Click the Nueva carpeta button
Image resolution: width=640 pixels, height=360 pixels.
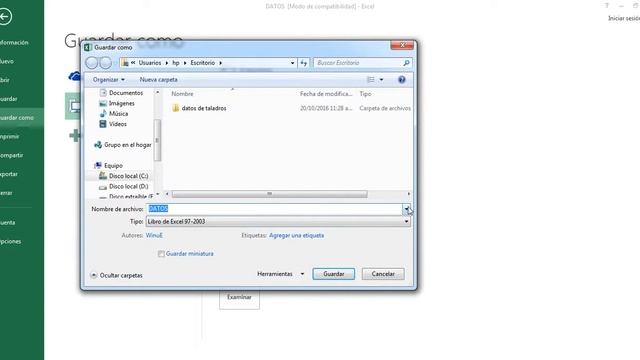coord(158,80)
